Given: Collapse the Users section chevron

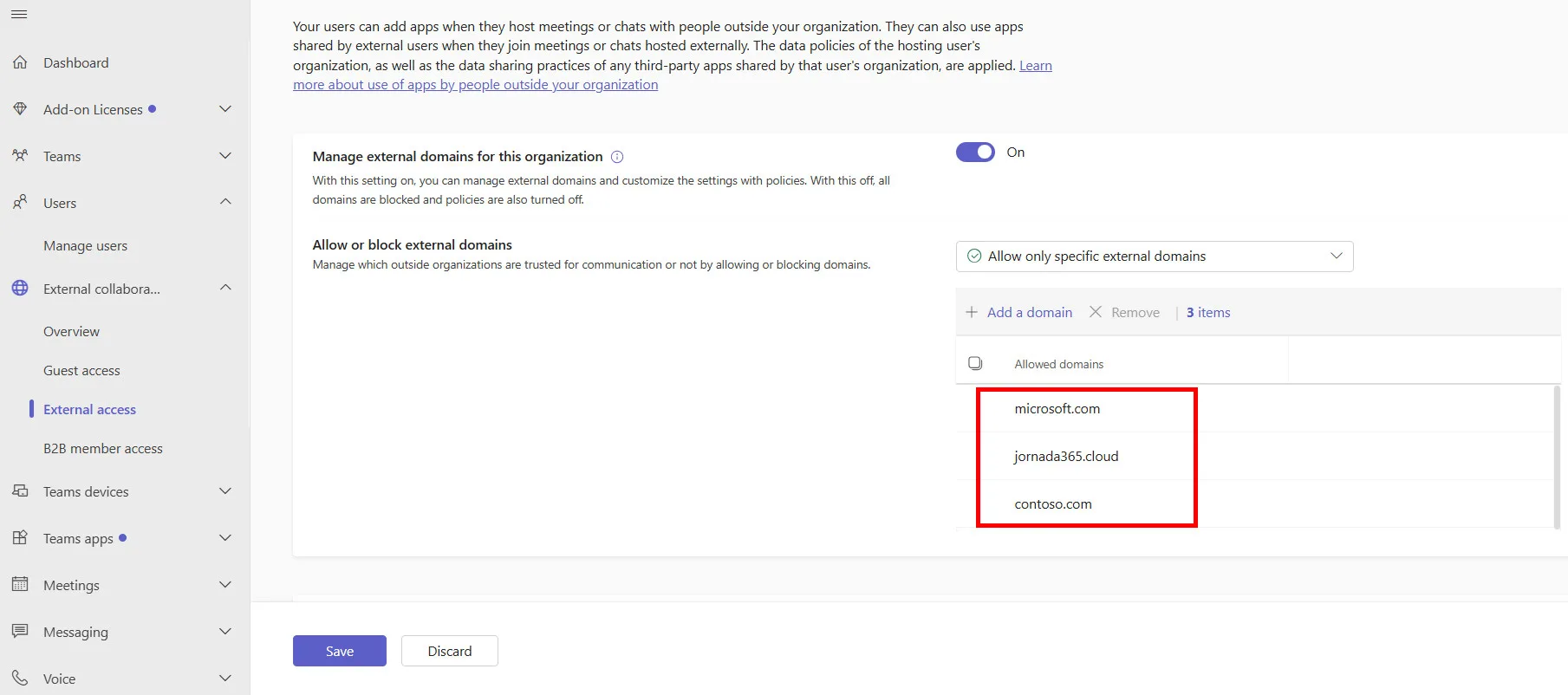Looking at the screenshot, I should [x=225, y=202].
